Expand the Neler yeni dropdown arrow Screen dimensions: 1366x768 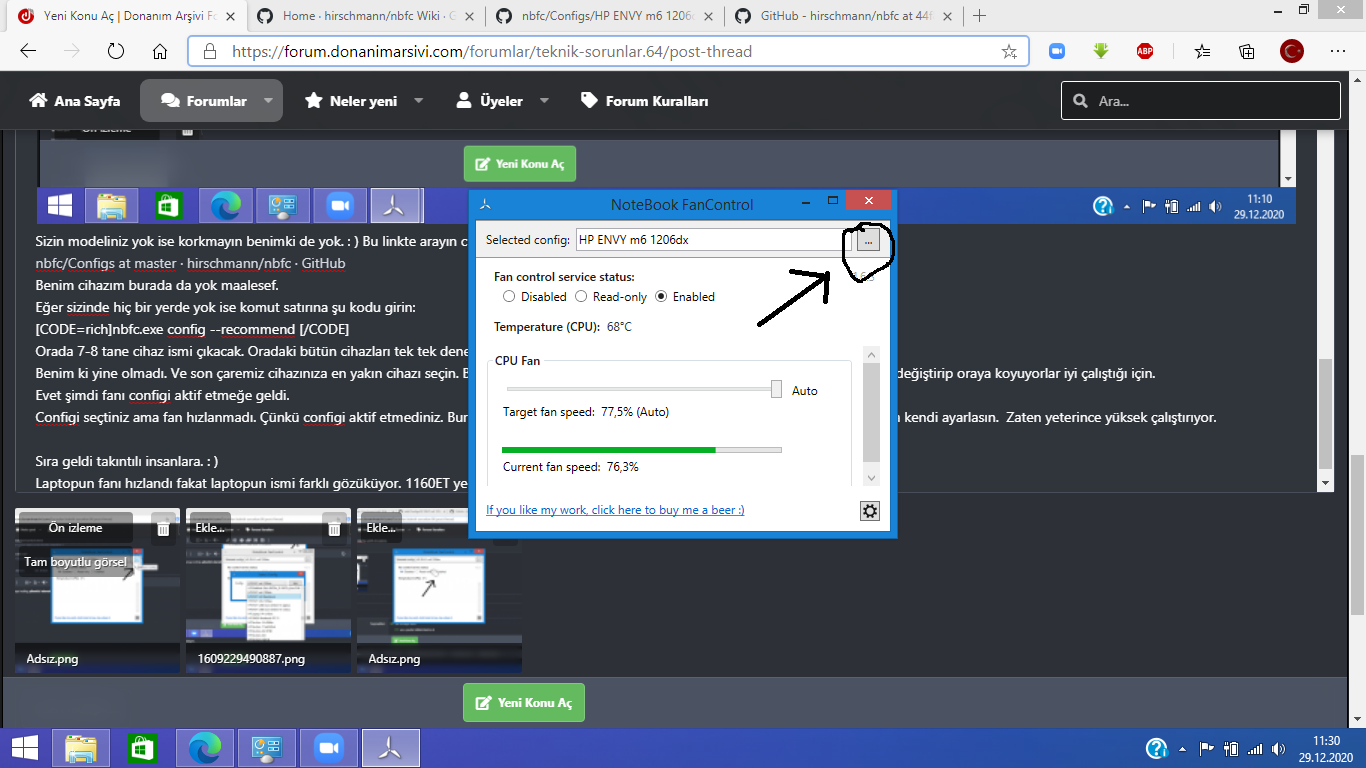(418, 101)
